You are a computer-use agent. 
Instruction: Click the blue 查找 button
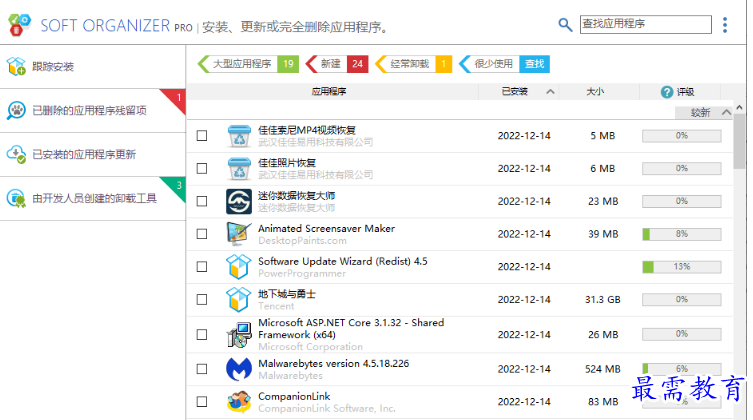click(x=534, y=64)
